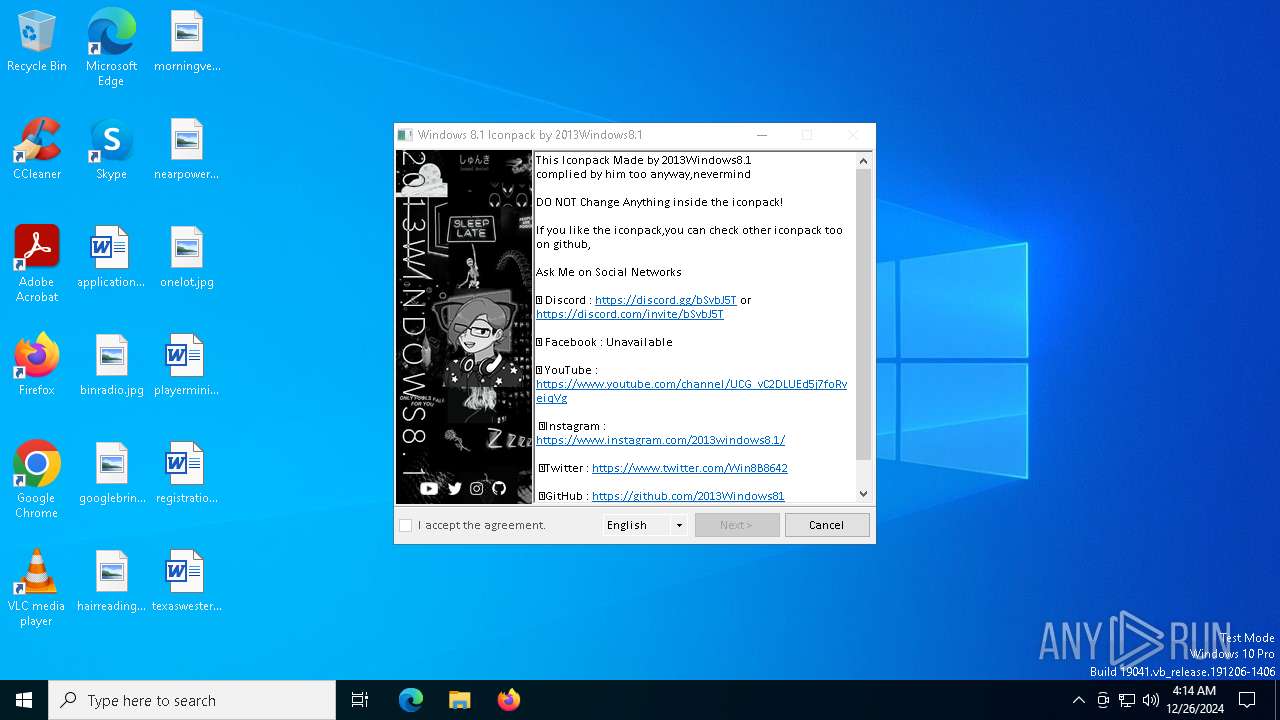This screenshot has height=720, width=1280.
Task: Open the English language dropdown
Action: pyautogui.click(x=645, y=525)
